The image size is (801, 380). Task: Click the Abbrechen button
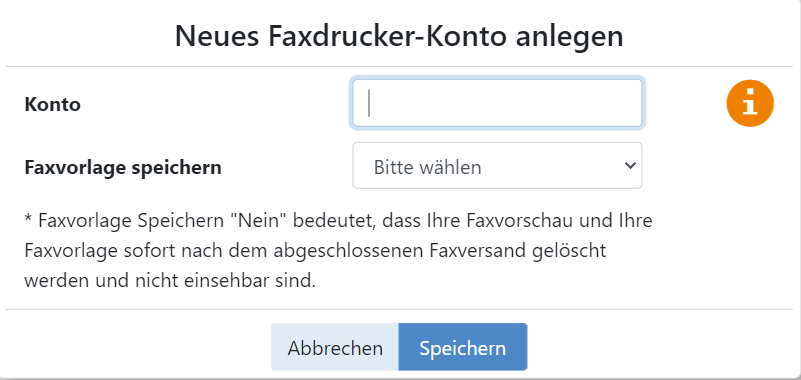click(335, 347)
